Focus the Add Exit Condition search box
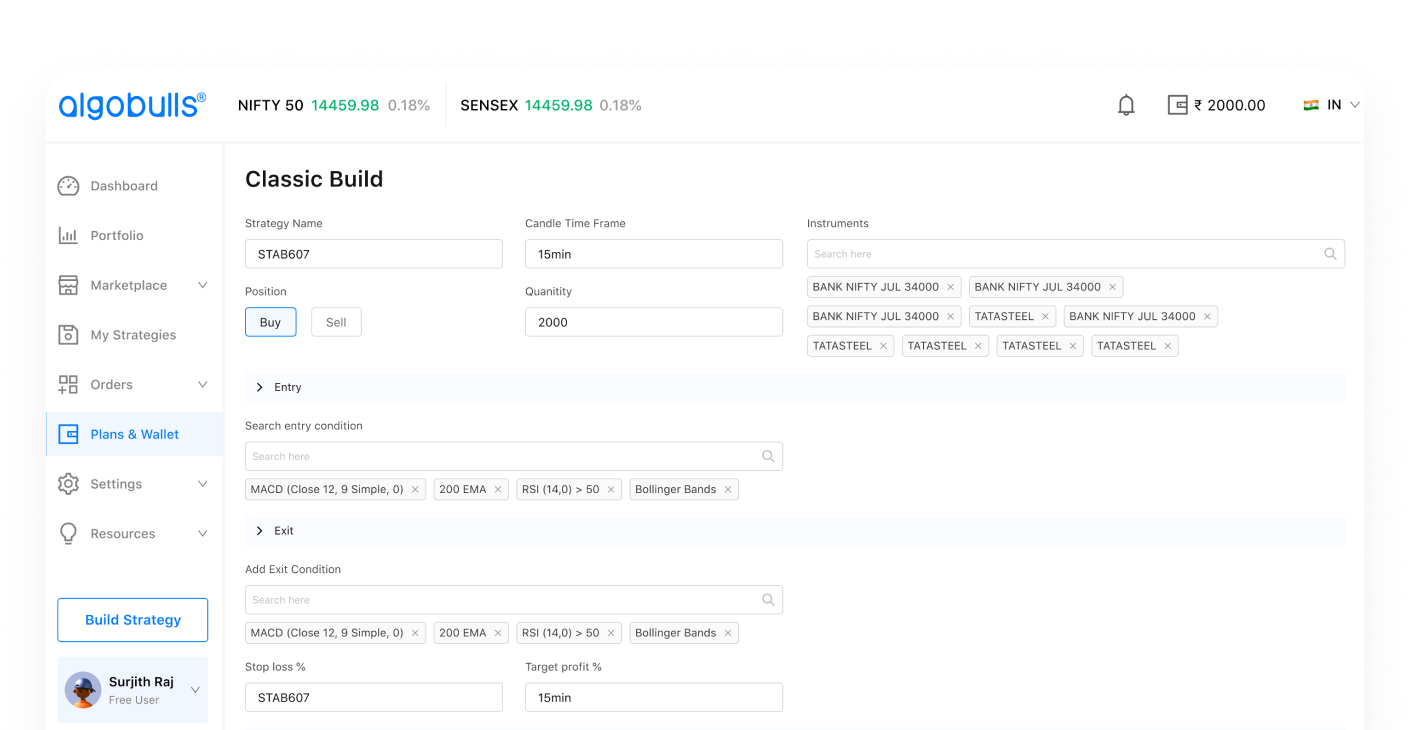The width and height of the screenshot is (1408, 730). tap(514, 600)
